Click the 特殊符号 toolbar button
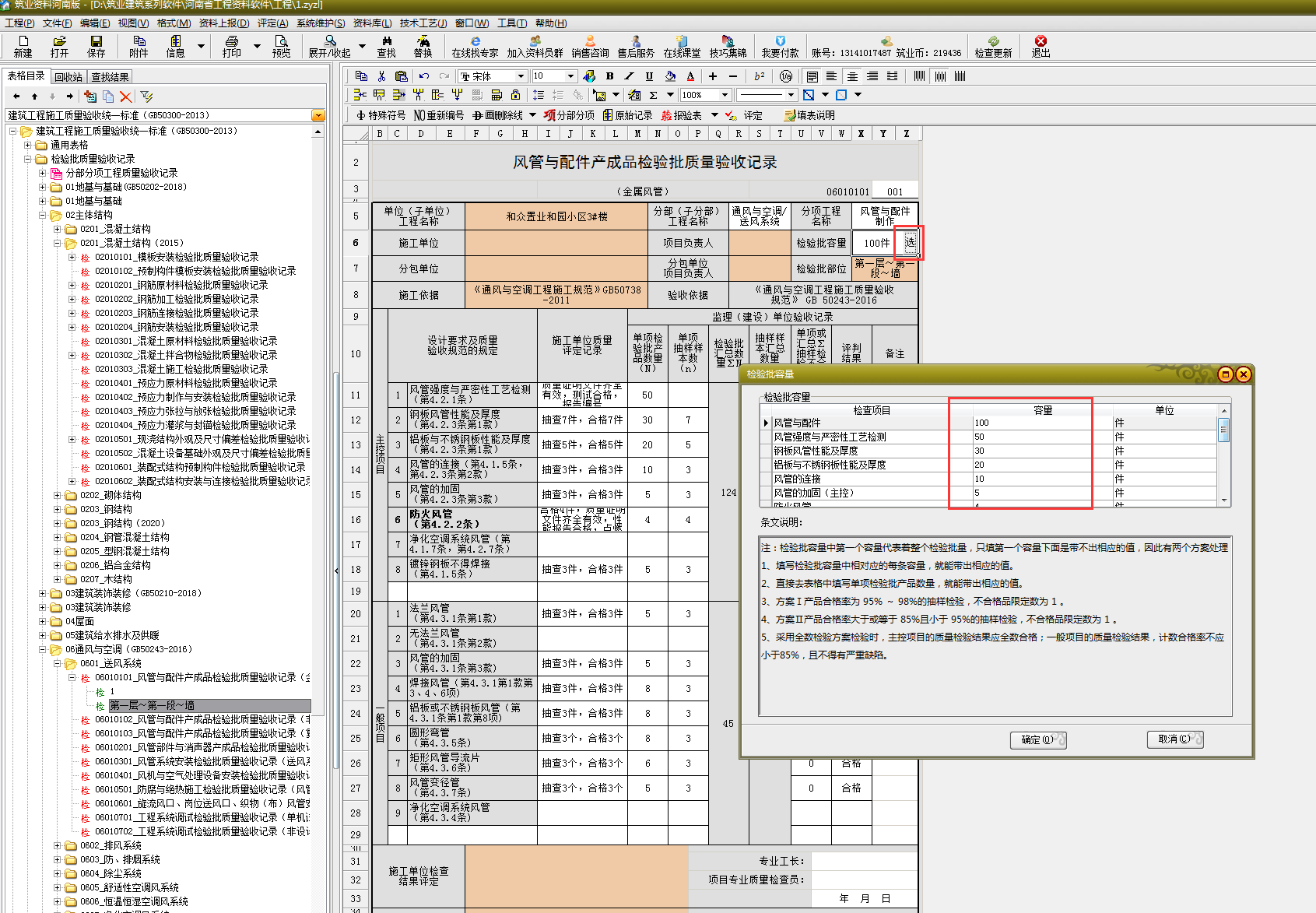Screen dimensions: 1316x913 [381, 115]
